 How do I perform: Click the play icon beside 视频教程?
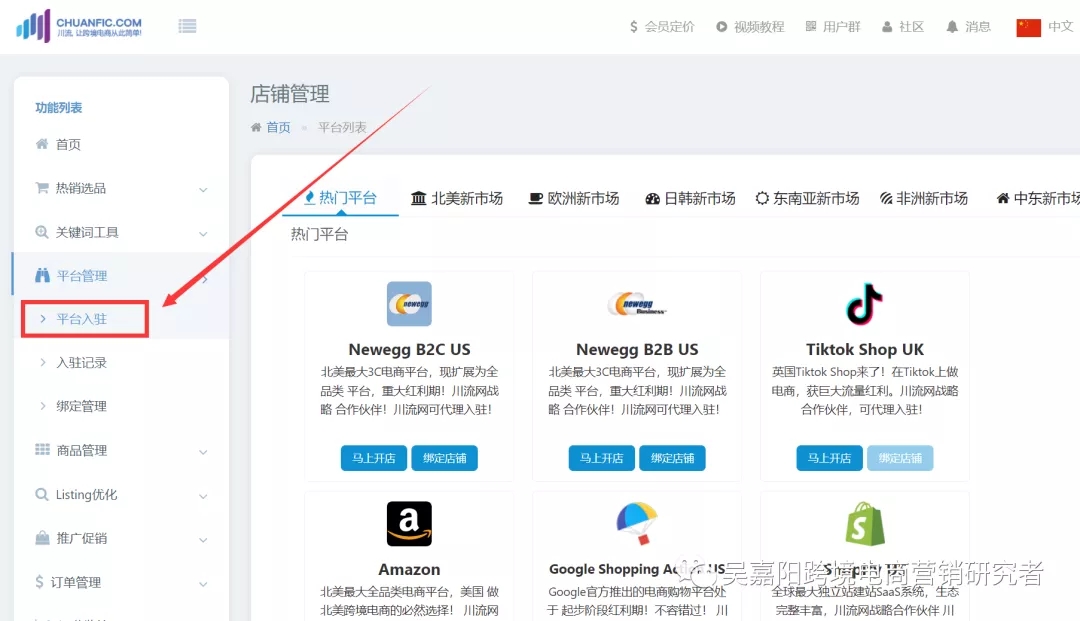tap(721, 27)
